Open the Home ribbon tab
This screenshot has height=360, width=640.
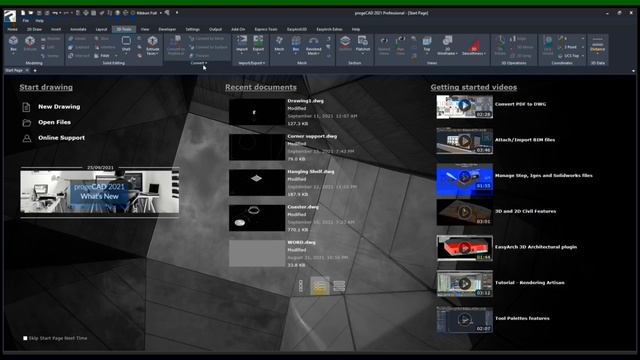pyautogui.click(x=12, y=29)
